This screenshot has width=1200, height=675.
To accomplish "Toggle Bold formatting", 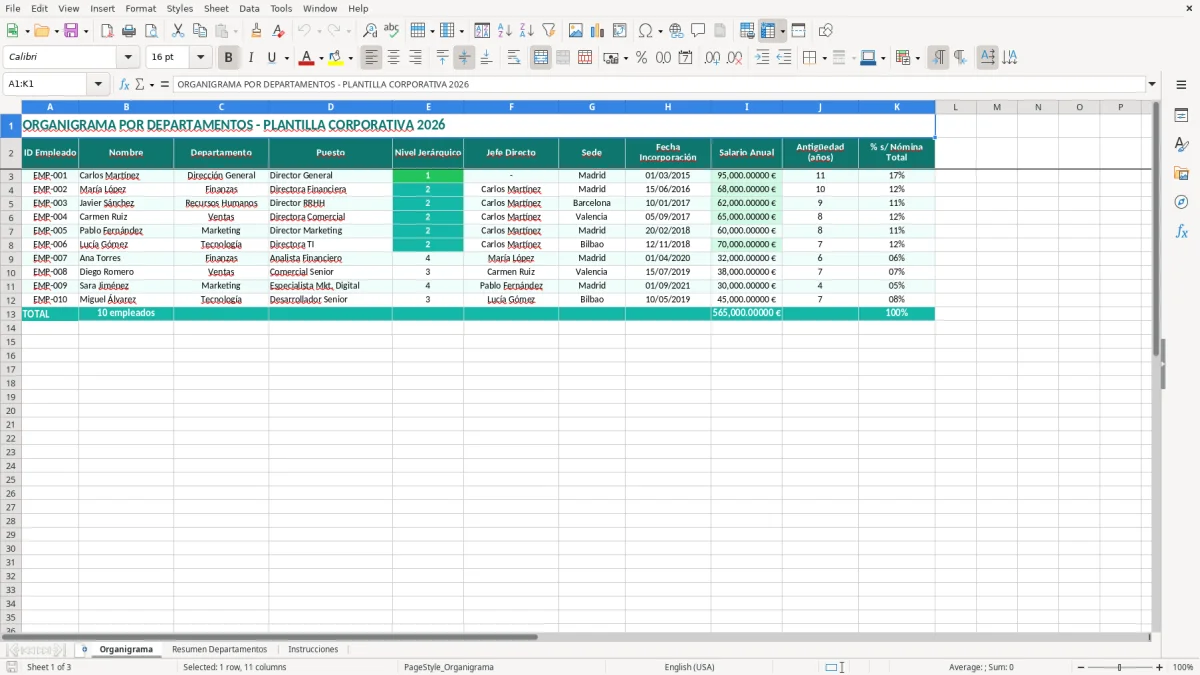I will point(229,58).
